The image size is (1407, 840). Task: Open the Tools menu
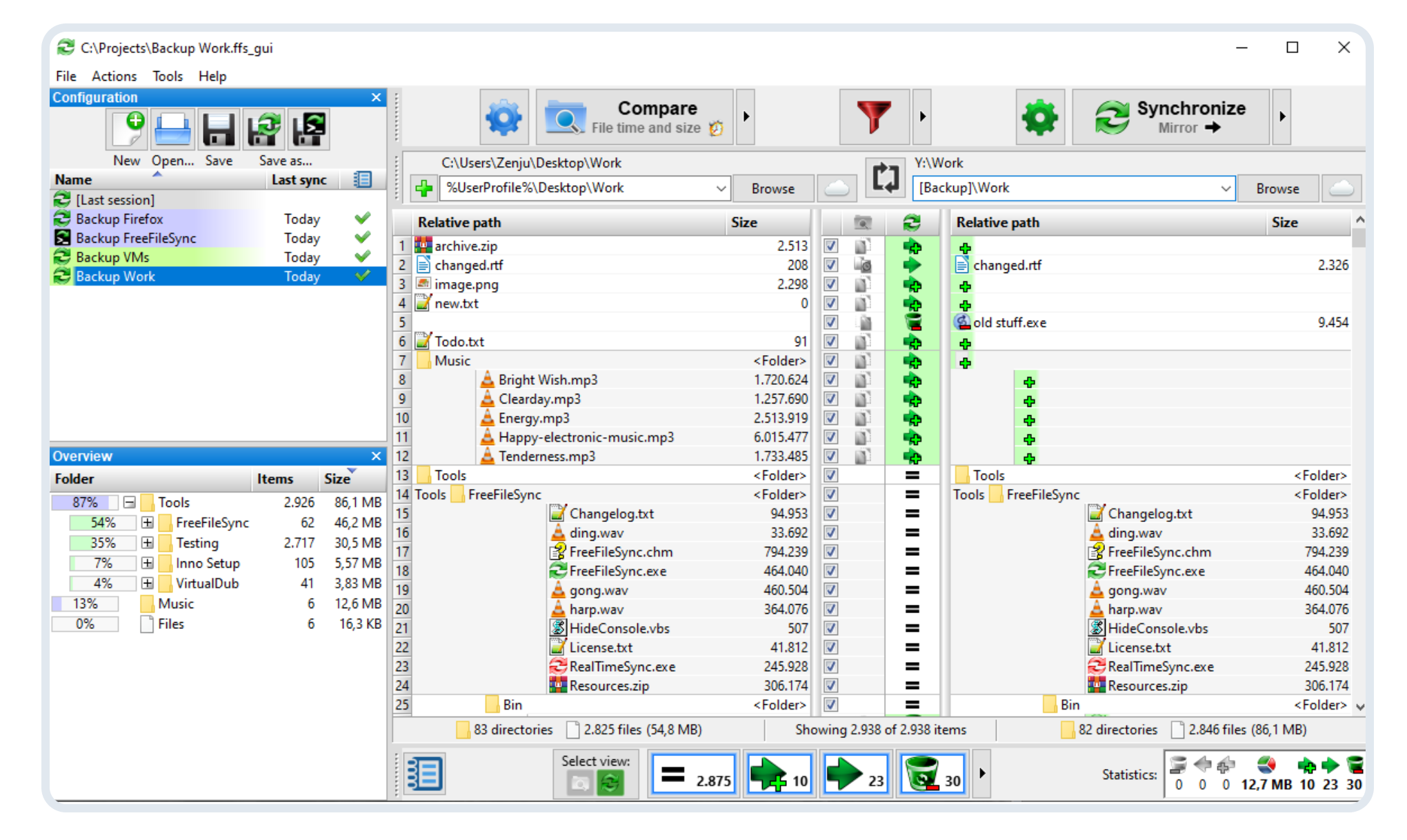(x=168, y=76)
